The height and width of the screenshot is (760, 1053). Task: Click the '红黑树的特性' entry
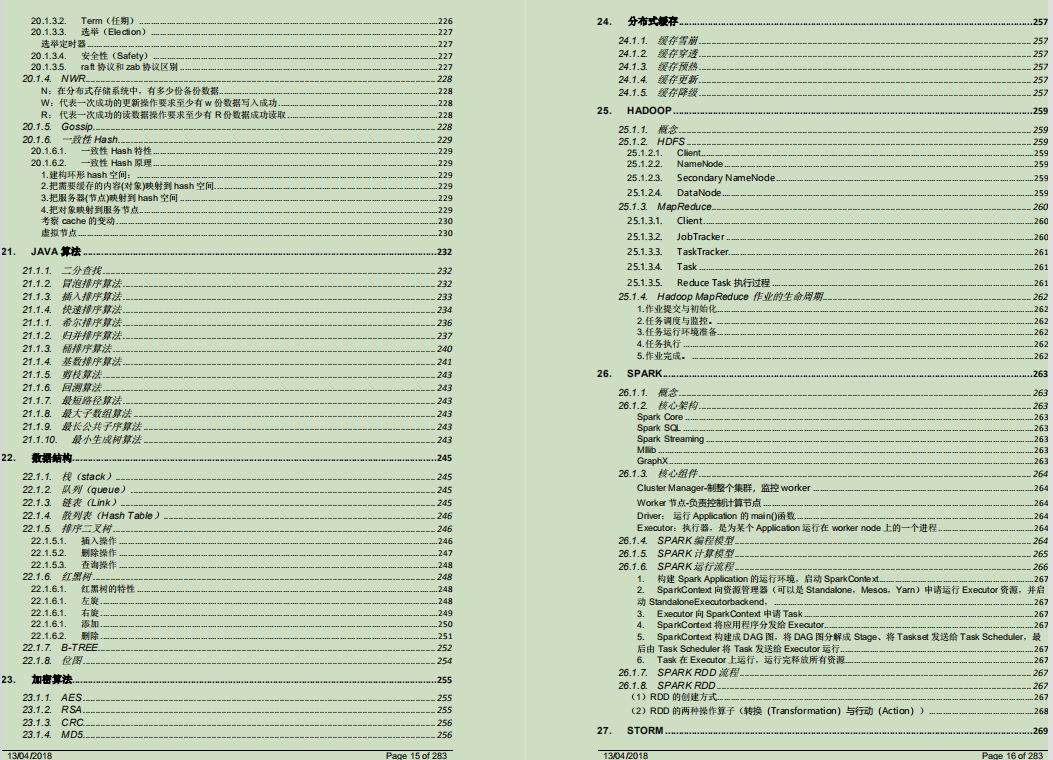pyautogui.click(x=242, y=589)
